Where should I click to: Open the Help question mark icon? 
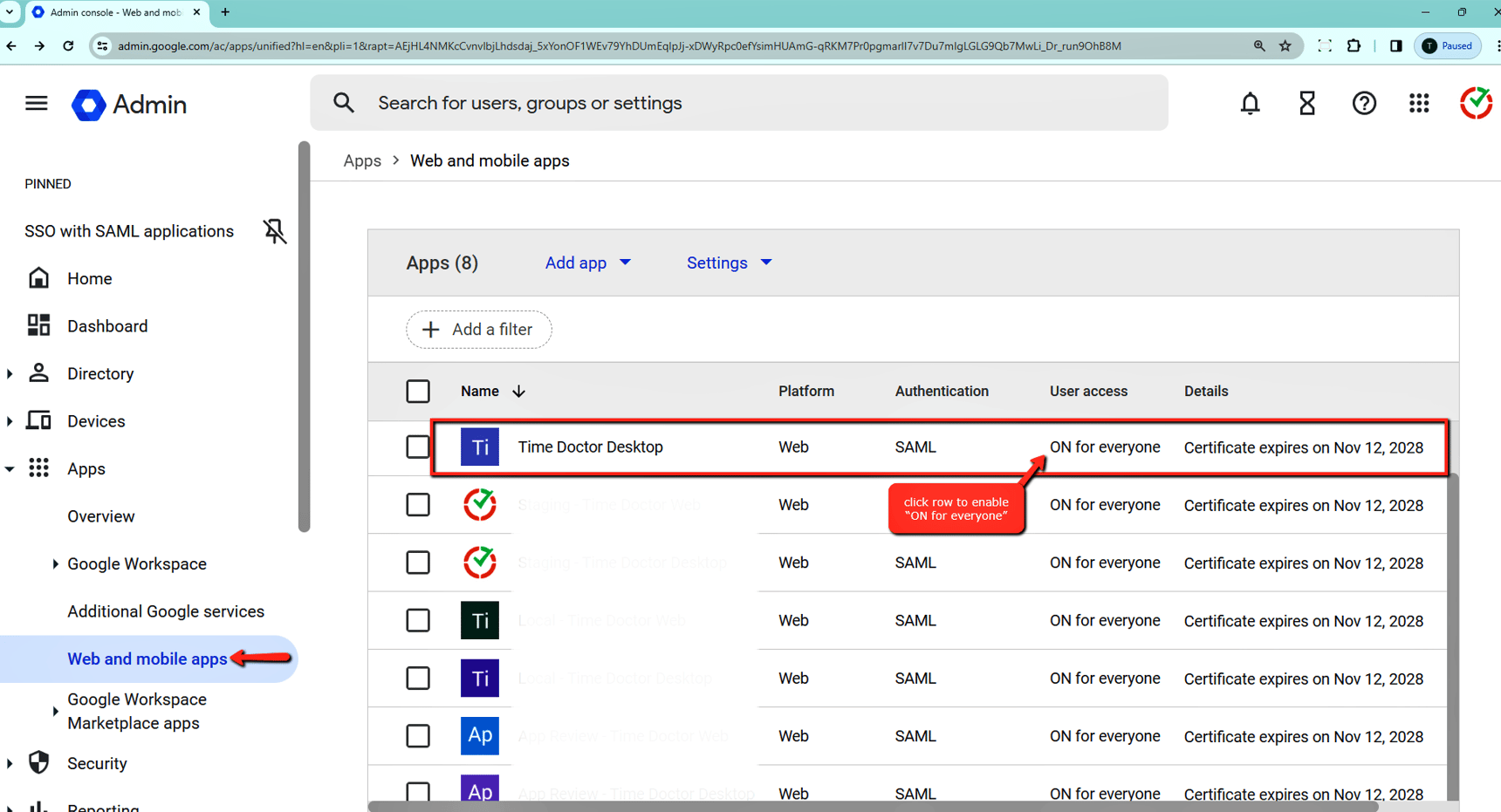pos(1364,103)
